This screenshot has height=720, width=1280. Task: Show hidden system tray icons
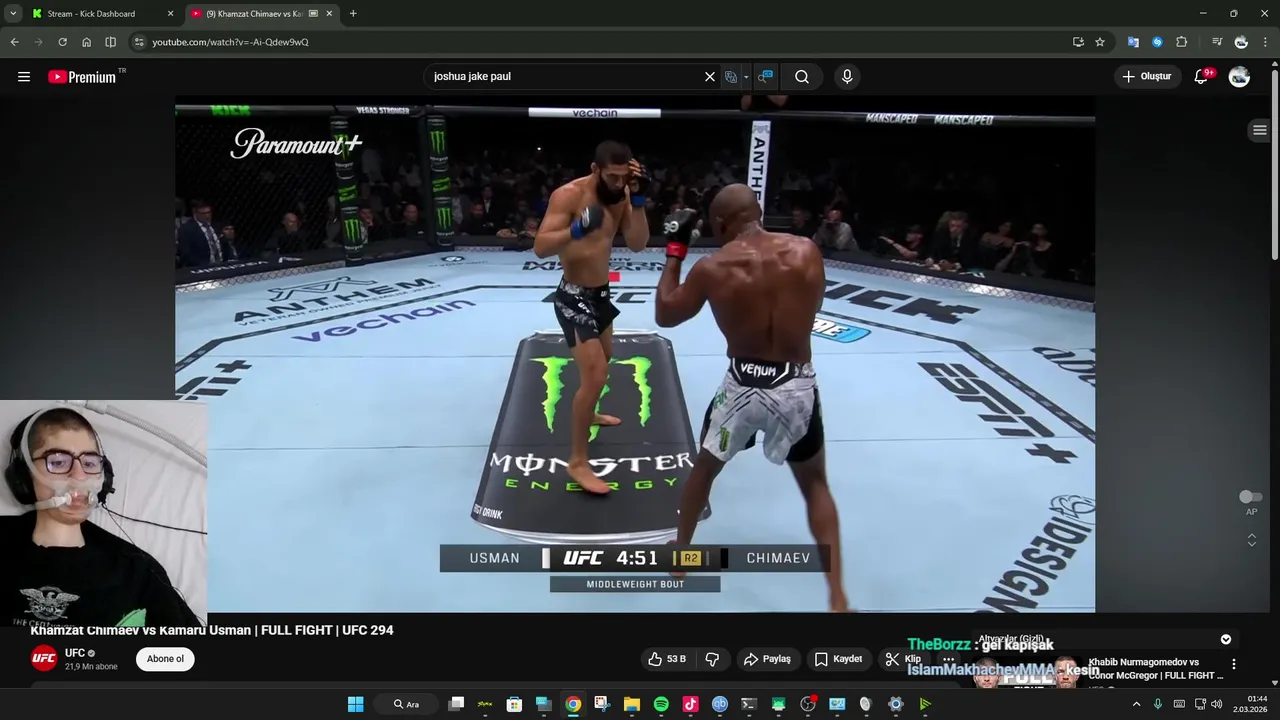coord(1136,704)
